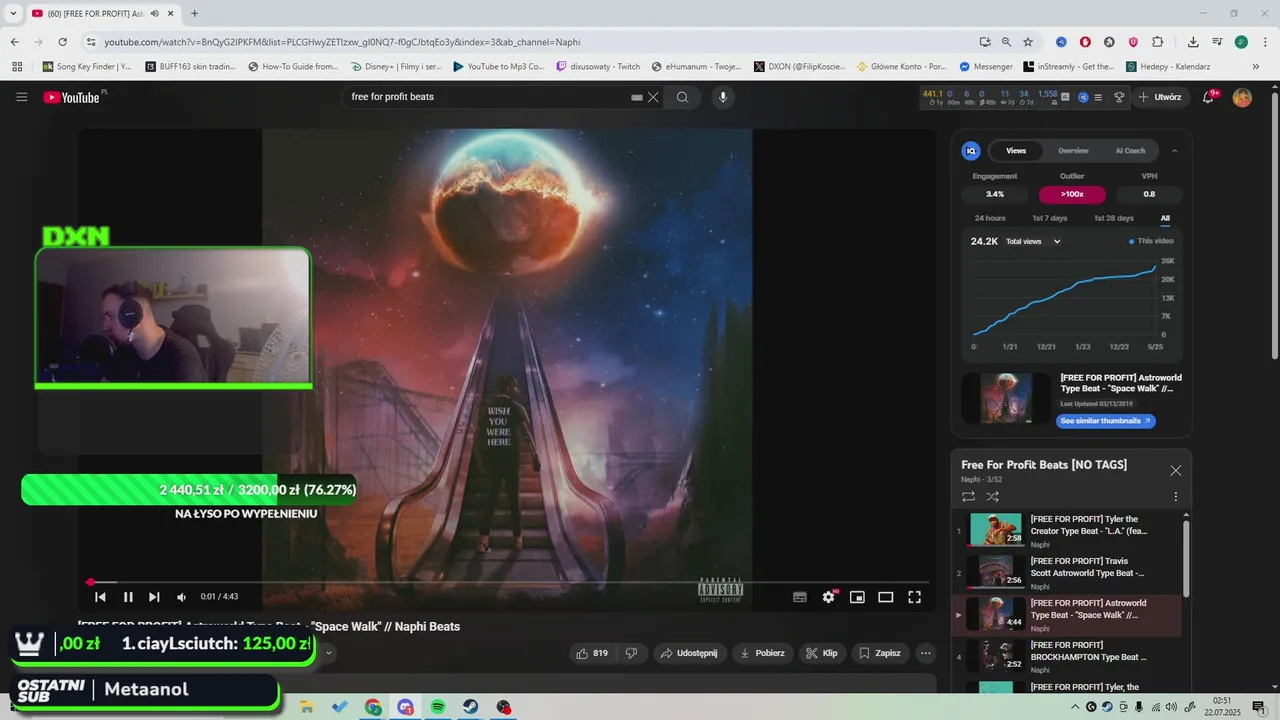The image size is (1280, 720).
Task: Select the 1st 7 days range
Action: 1050,218
